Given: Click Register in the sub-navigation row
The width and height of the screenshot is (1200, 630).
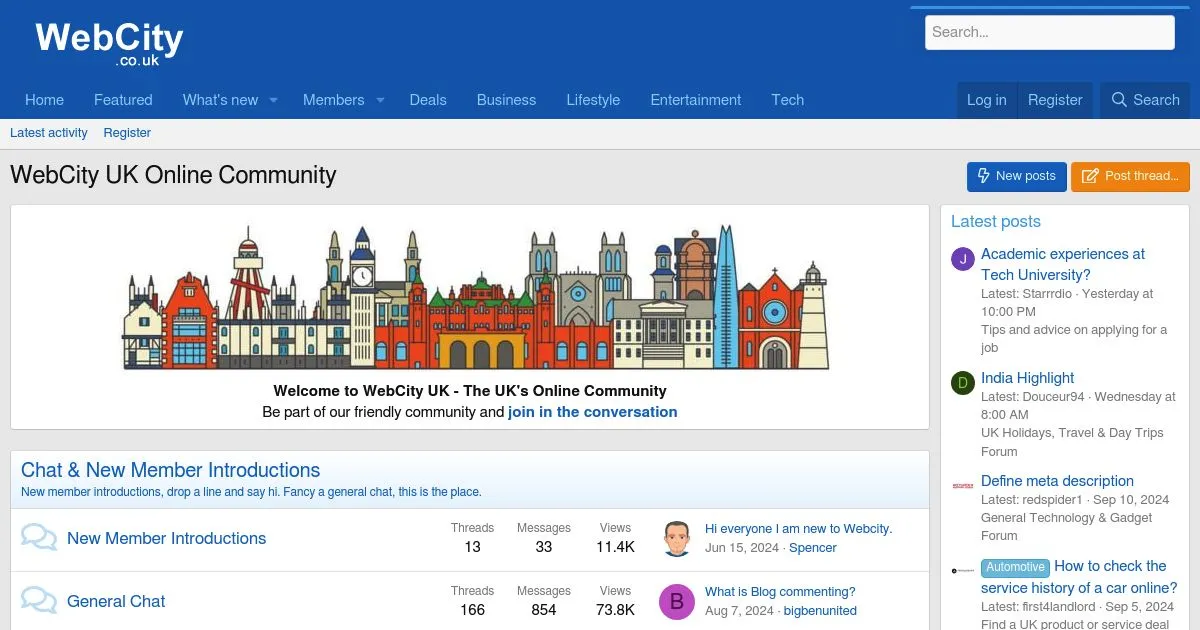Looking at the screenshot, I should [x=127, y=133].
